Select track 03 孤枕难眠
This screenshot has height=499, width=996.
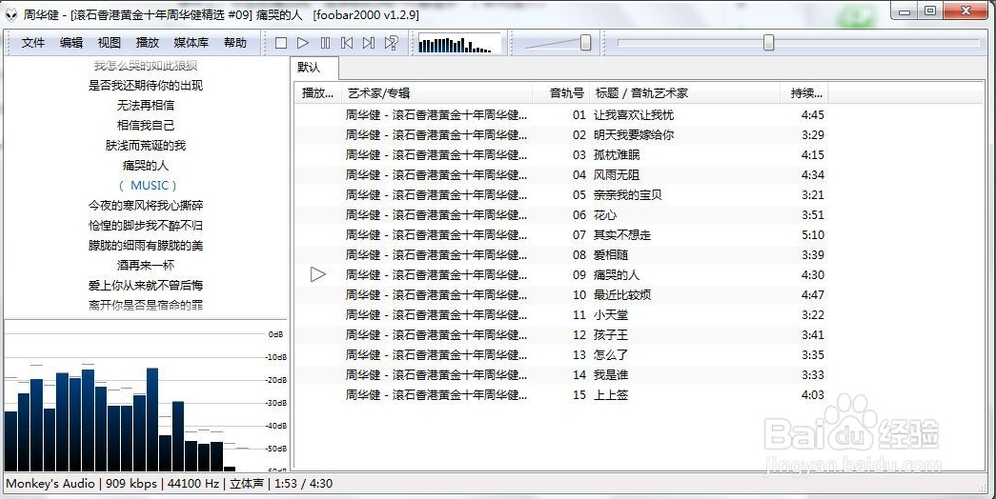pos(562,155)
